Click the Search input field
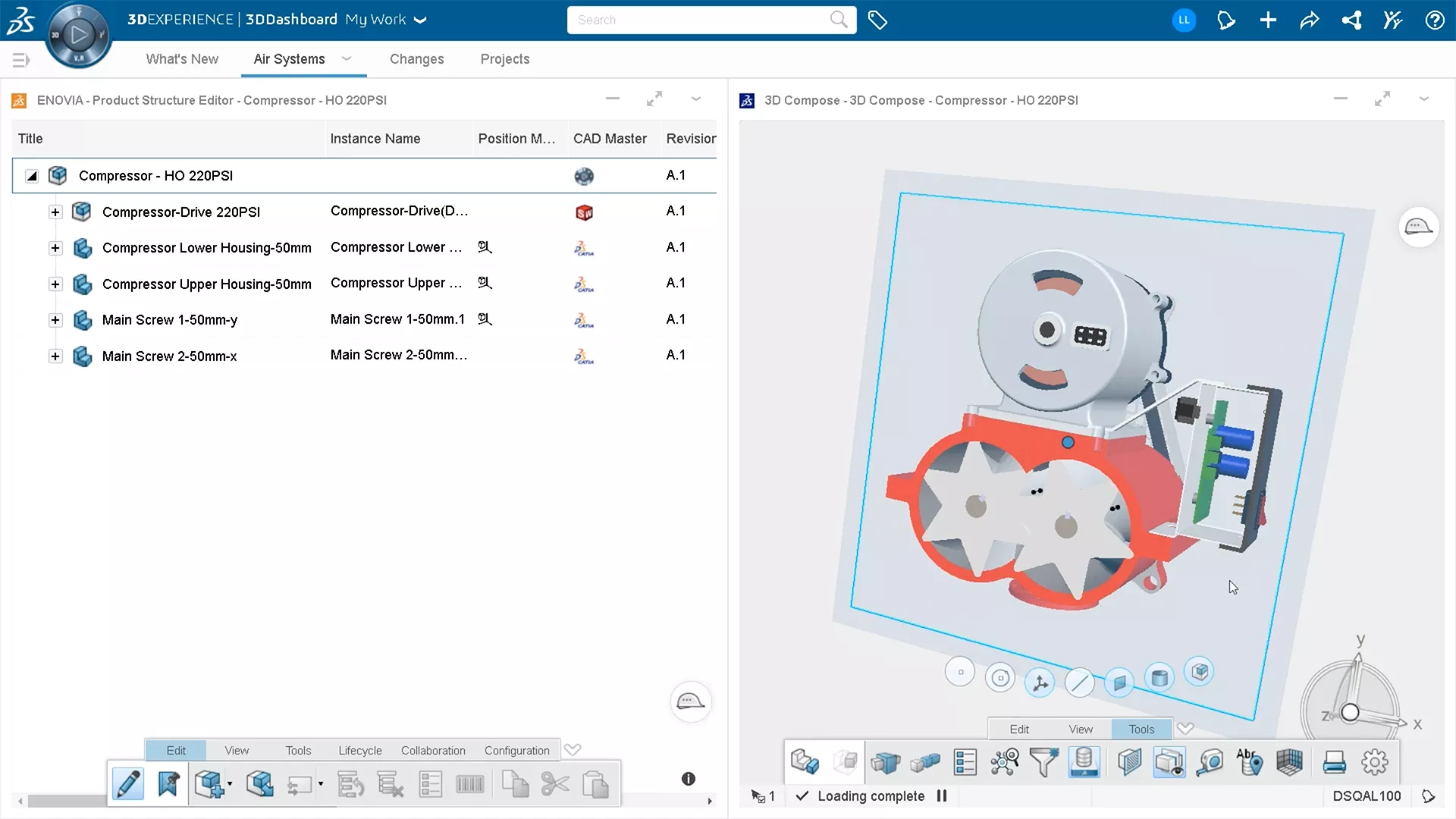The height and width of the screenshot is (819, 1456). click(711, 20)
